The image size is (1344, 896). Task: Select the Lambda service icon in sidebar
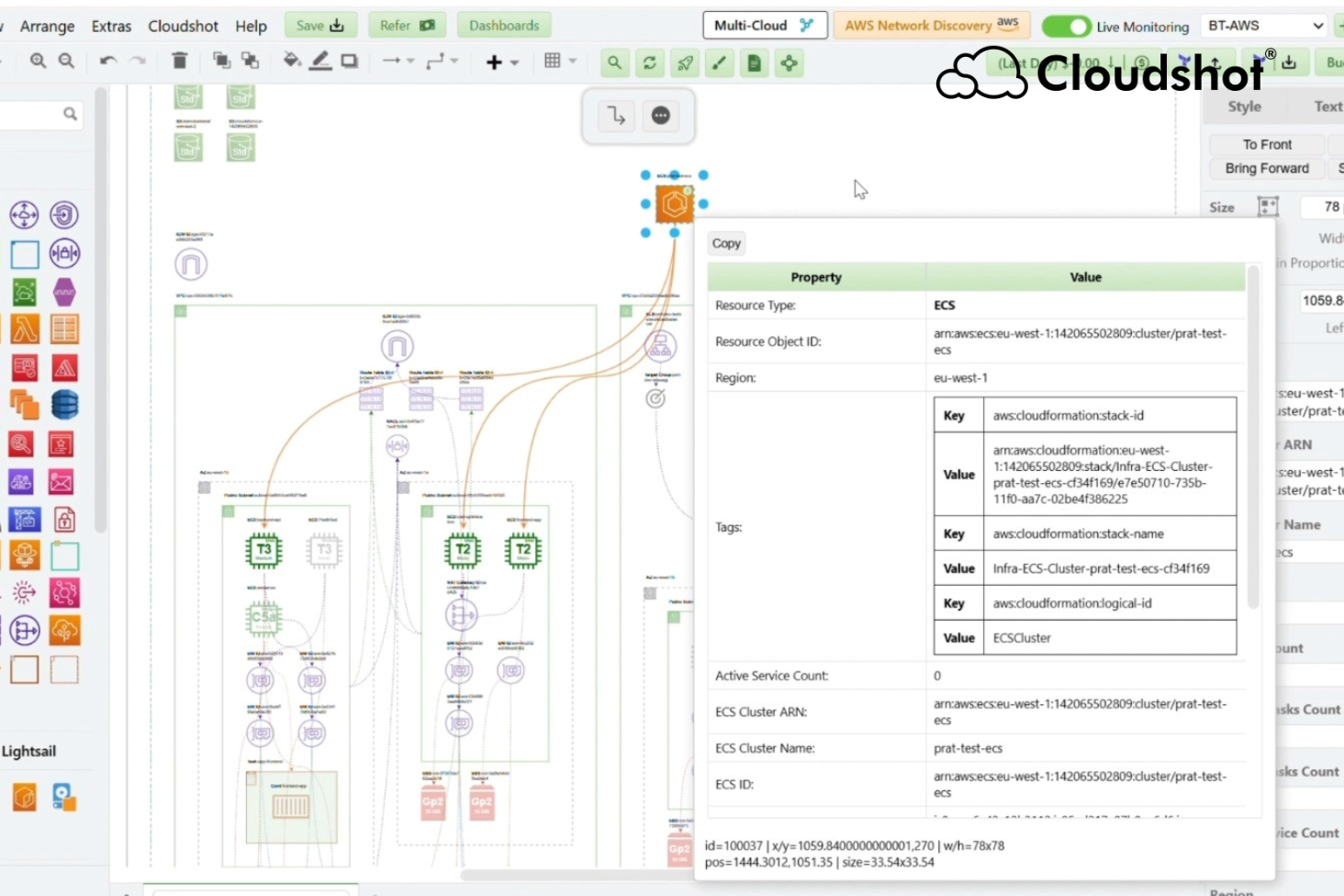(25, 329)
